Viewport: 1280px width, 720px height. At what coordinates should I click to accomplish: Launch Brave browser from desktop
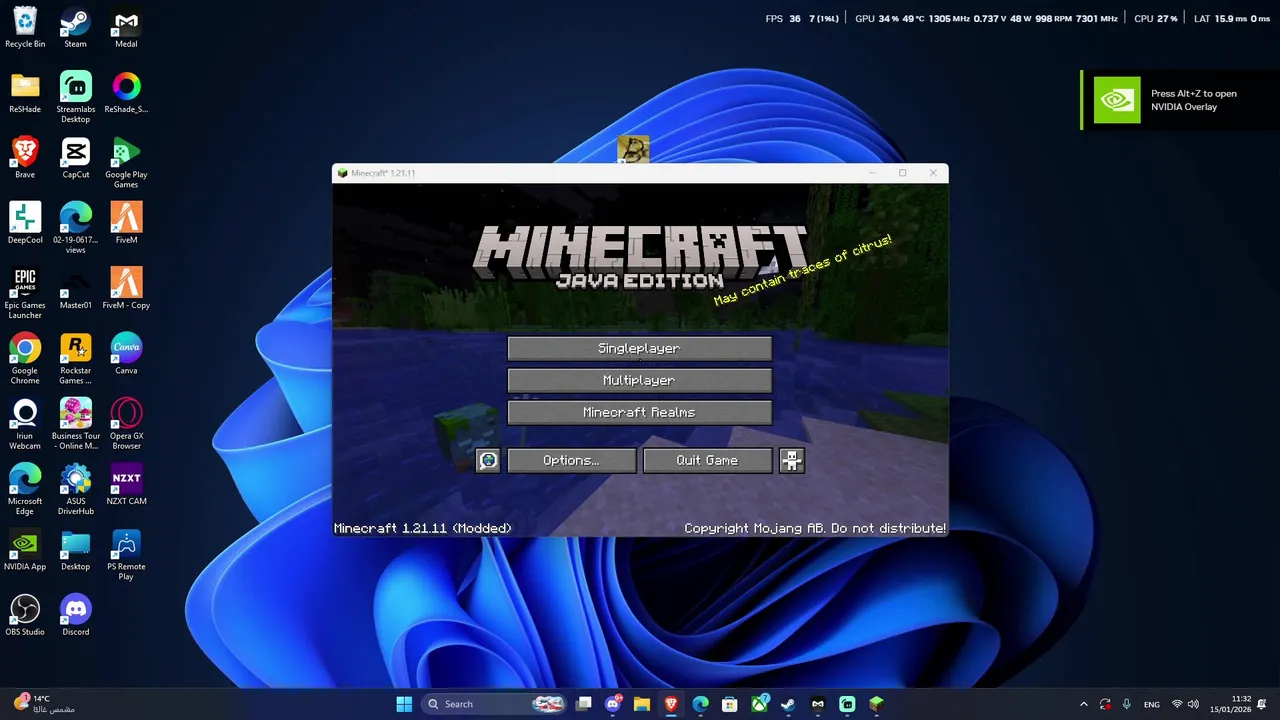pyautogui.click(x=25, y=158)
